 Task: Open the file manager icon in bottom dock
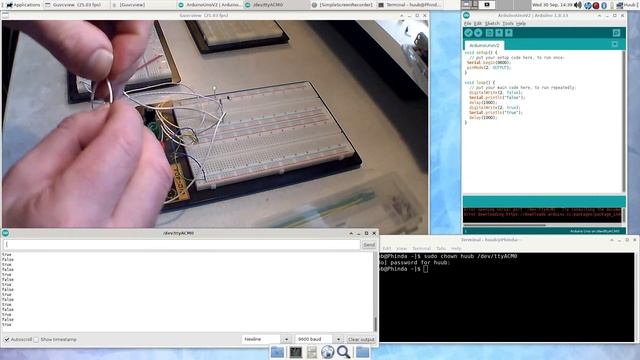pos(278,352)
